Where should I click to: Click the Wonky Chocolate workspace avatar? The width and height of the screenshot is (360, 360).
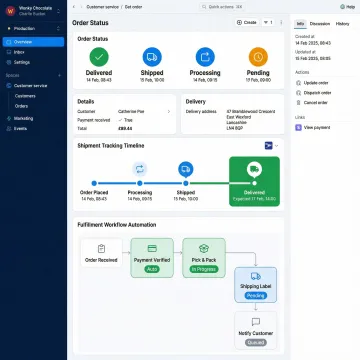[x=10, y=11]
